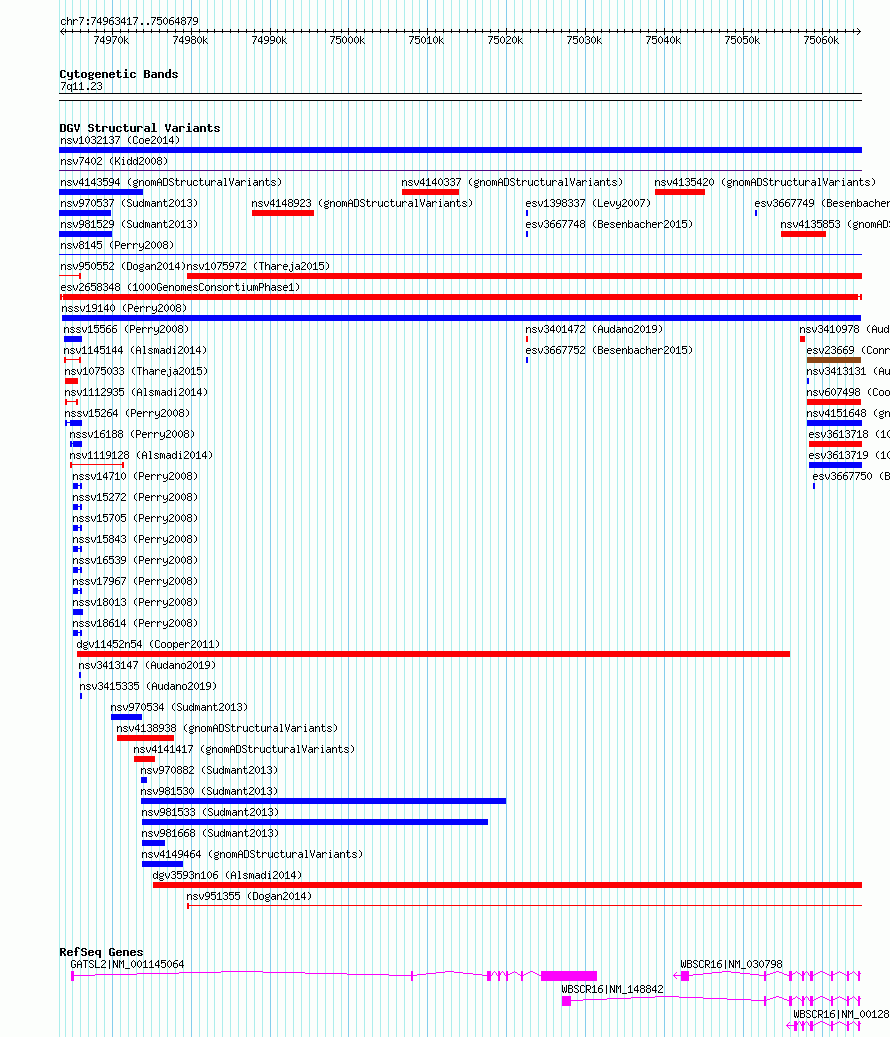Click the esv3667750 variant label
Image resolution: width=890 pixels, height=1037 pixels.
[851, 477]
